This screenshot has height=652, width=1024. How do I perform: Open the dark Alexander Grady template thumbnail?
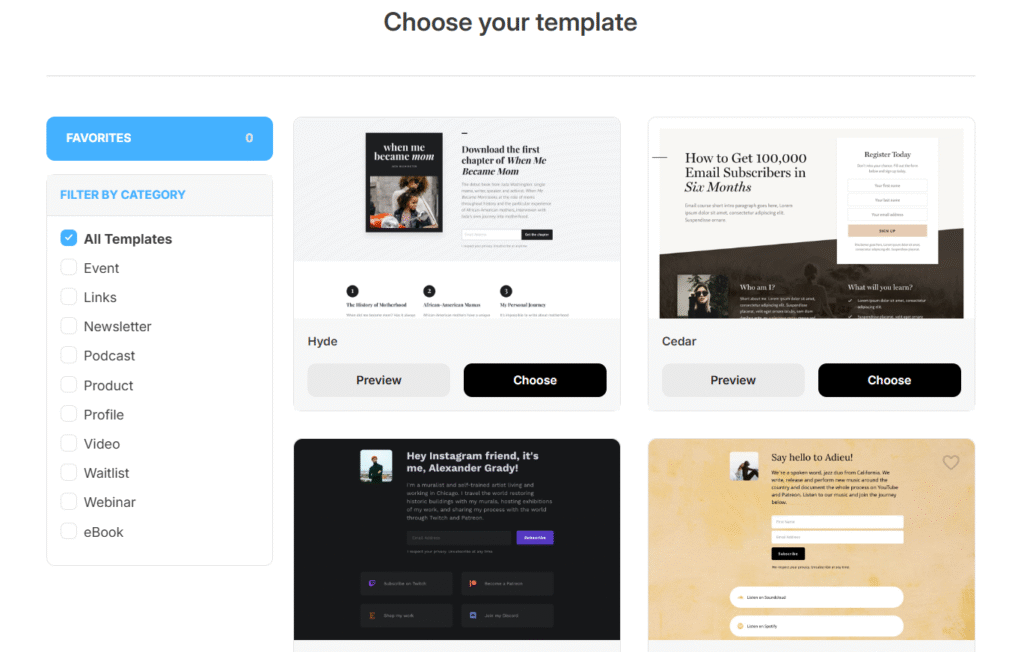(x=457, y=540)
